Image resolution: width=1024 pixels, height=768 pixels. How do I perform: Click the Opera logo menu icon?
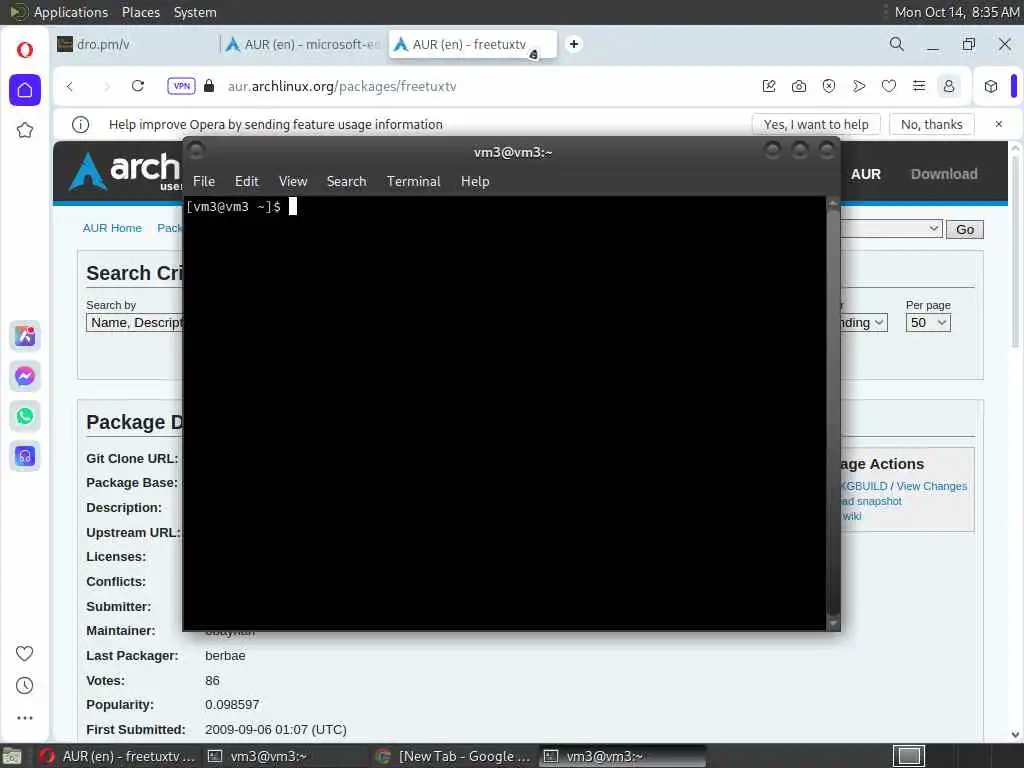25,50
